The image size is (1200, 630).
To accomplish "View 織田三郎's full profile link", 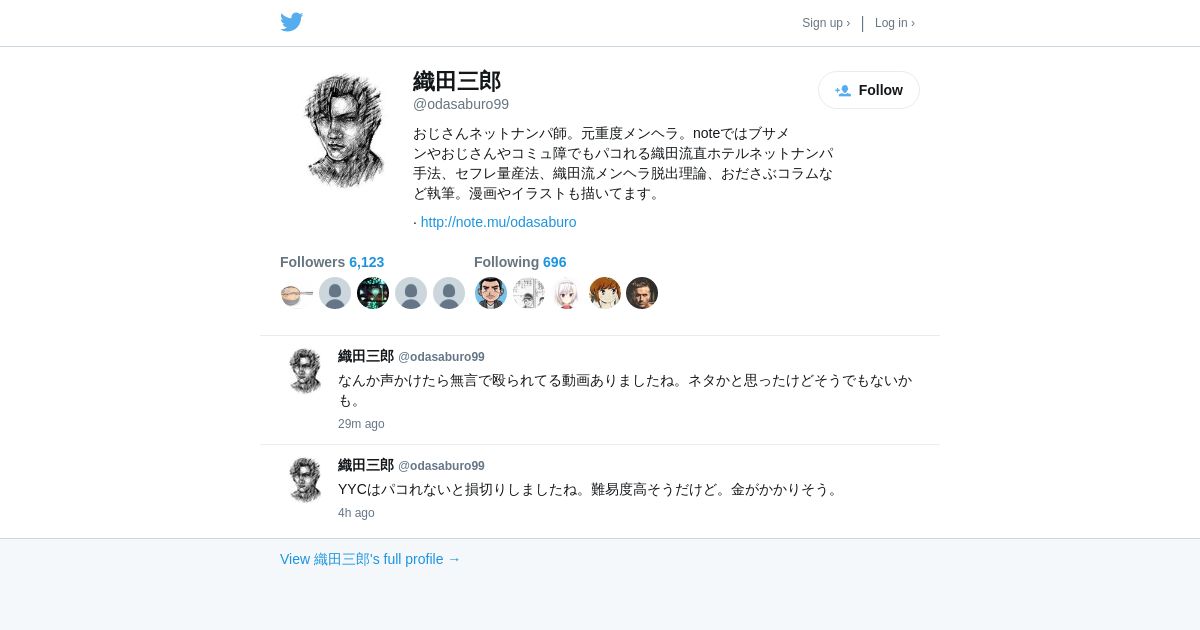I will click(x=370, y=559).
